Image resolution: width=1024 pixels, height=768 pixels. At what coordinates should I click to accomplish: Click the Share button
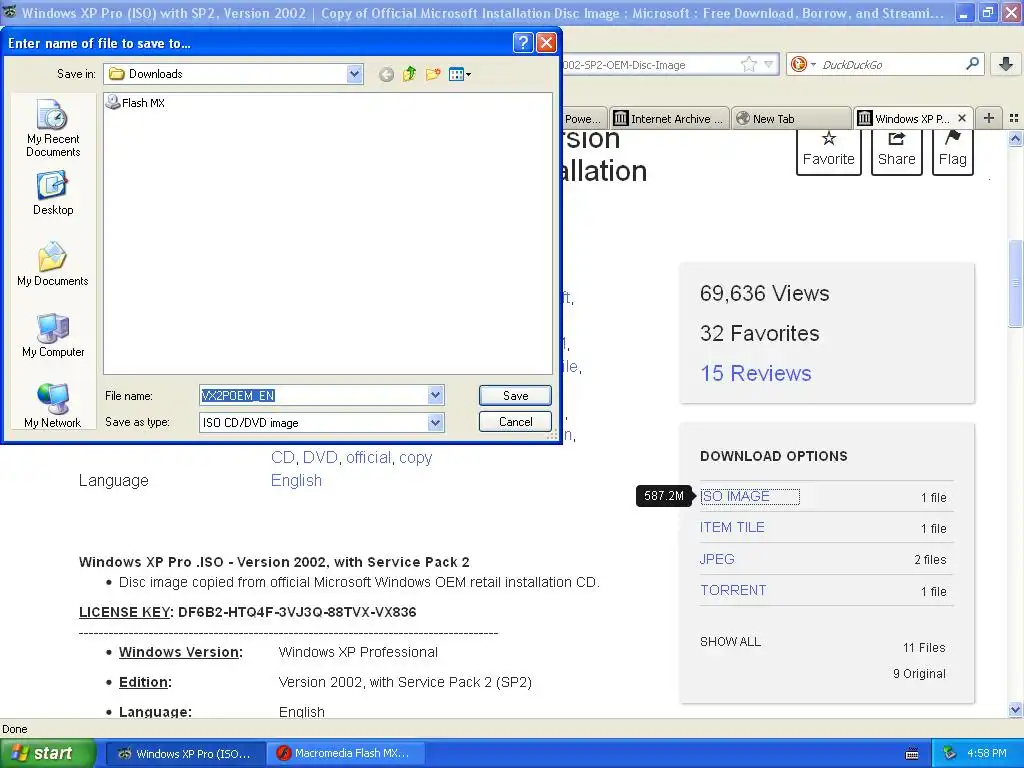[x=896, y=152]
